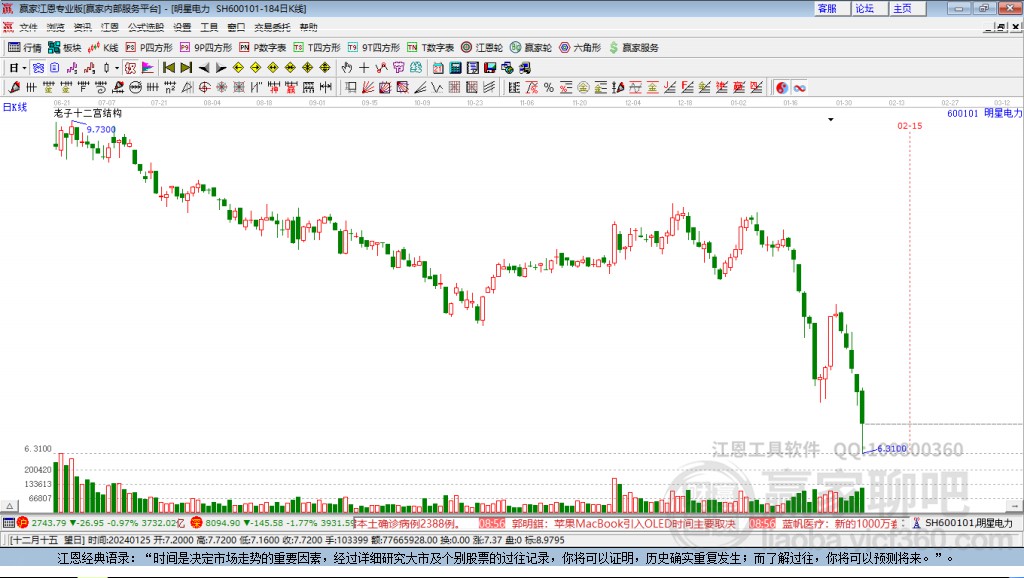This screenshot has width=1024, height=578.
Task: Open the 公式选股 menu
Action: coord(146,27)
